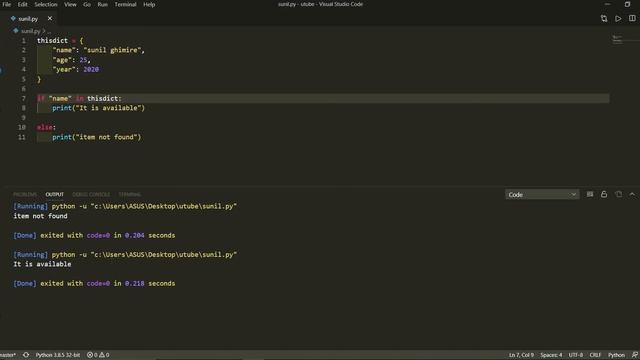This screenshot has width=640, height=360.
Task: Toggle output scroll lock icon
Action: (x=604, y=195)
